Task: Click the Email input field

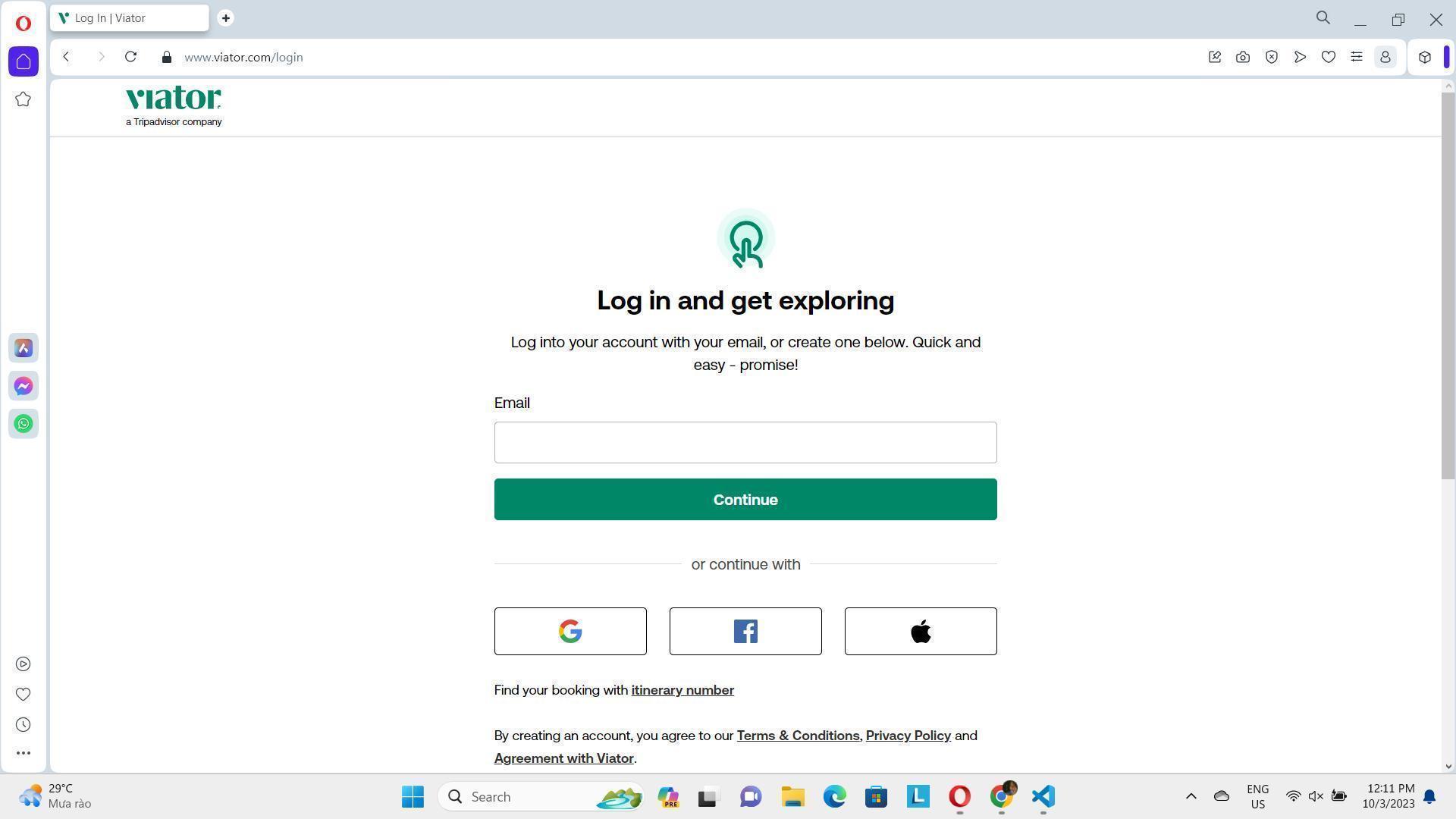Action: [x=745, y=442]
